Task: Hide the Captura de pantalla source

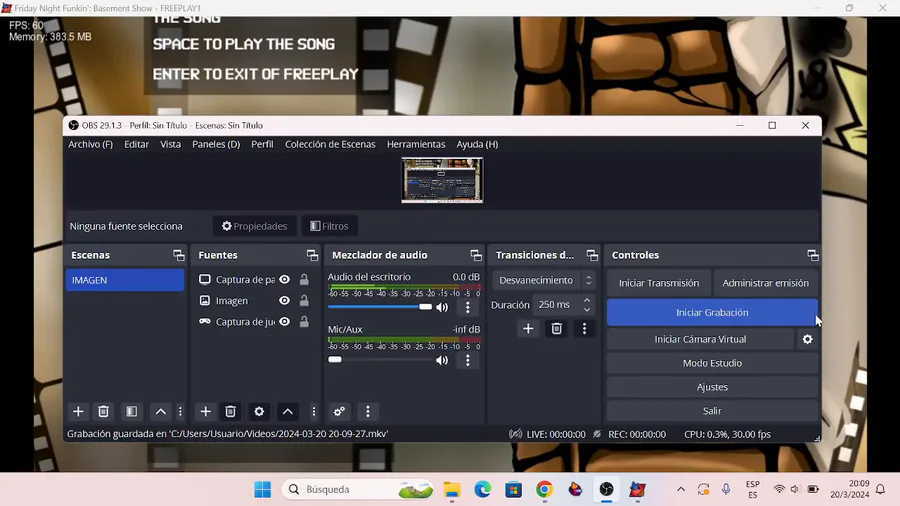Action: coord(285,279)
